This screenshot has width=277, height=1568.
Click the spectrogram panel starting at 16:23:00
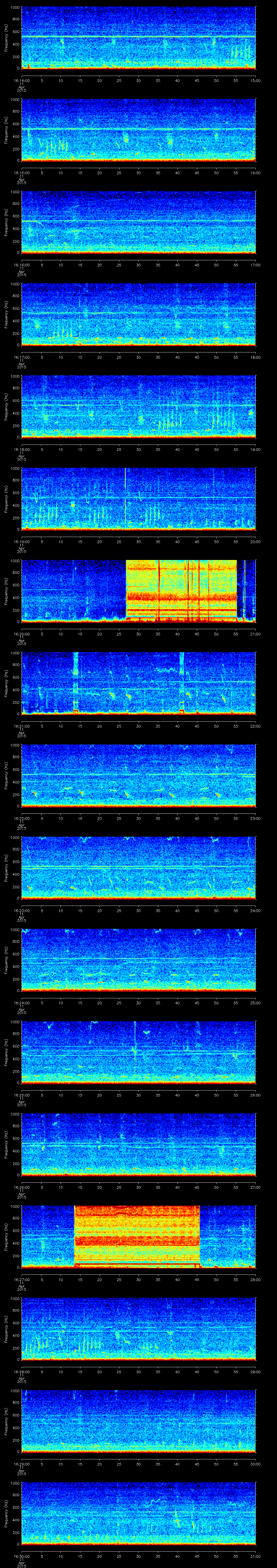click(139, 868)
